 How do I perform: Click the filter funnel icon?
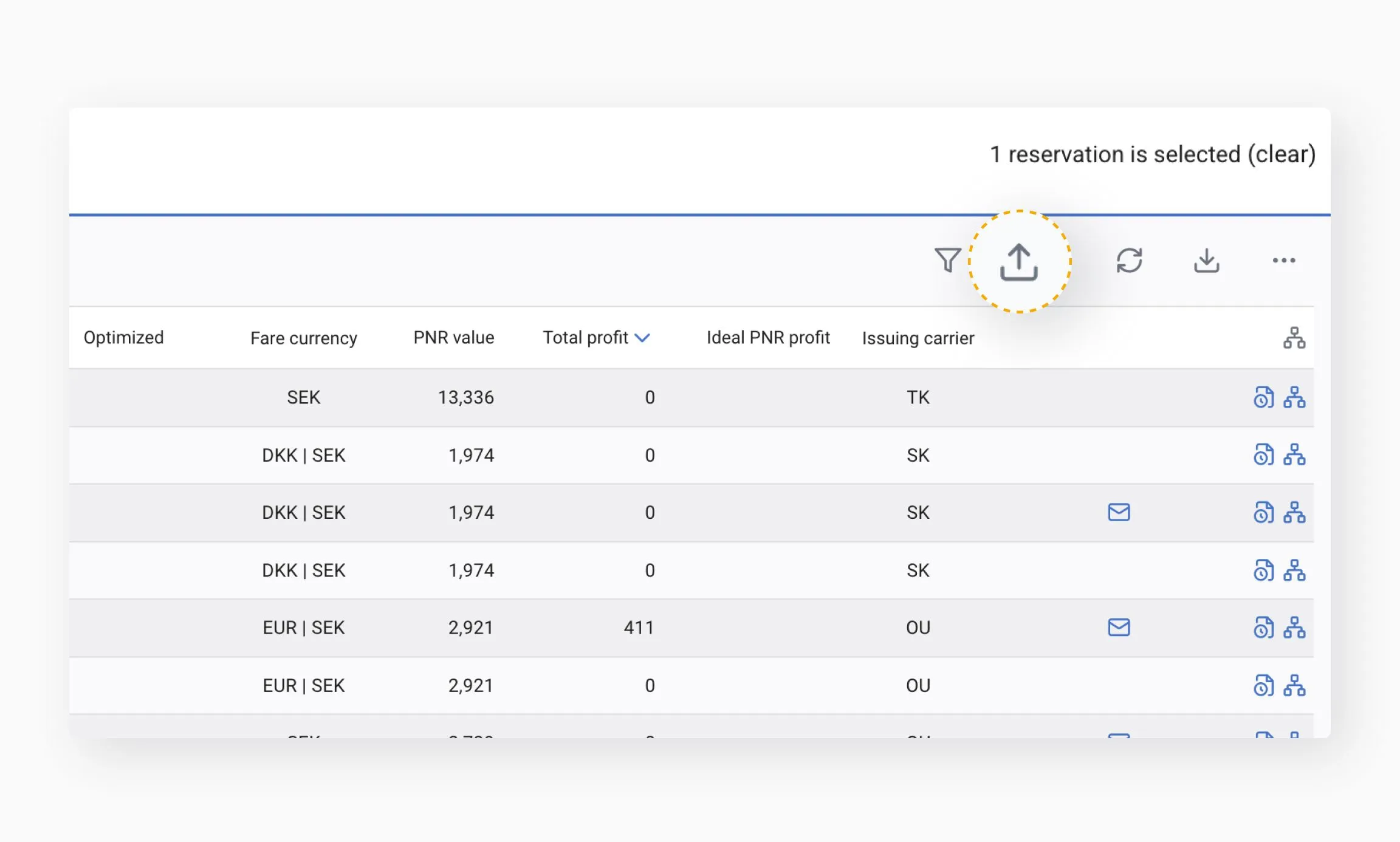click(x=947, y=260)
